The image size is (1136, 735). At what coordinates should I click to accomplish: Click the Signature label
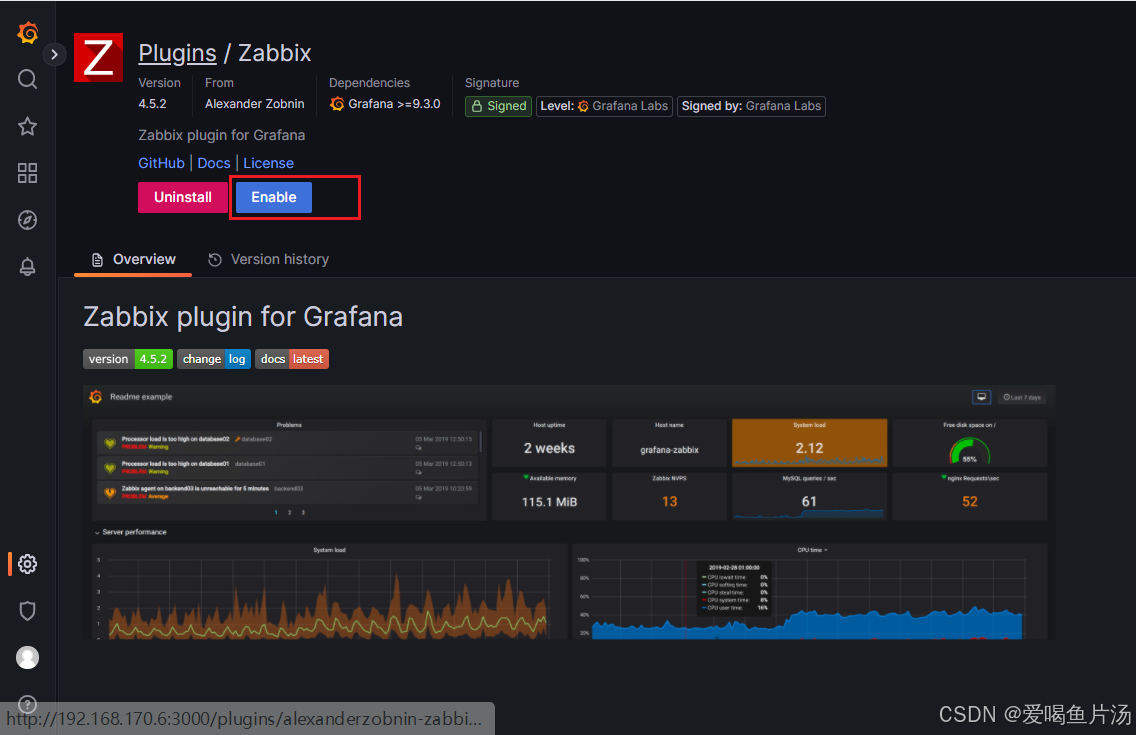pyautogui.click(x=492, y=83)
